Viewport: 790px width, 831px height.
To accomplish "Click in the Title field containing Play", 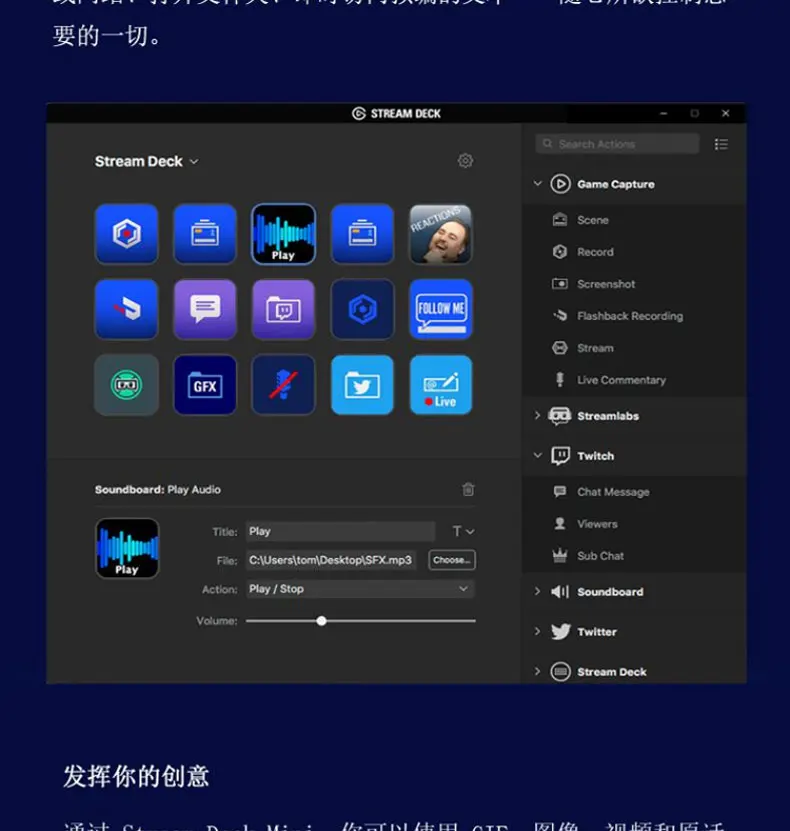I will pos(340,531).
